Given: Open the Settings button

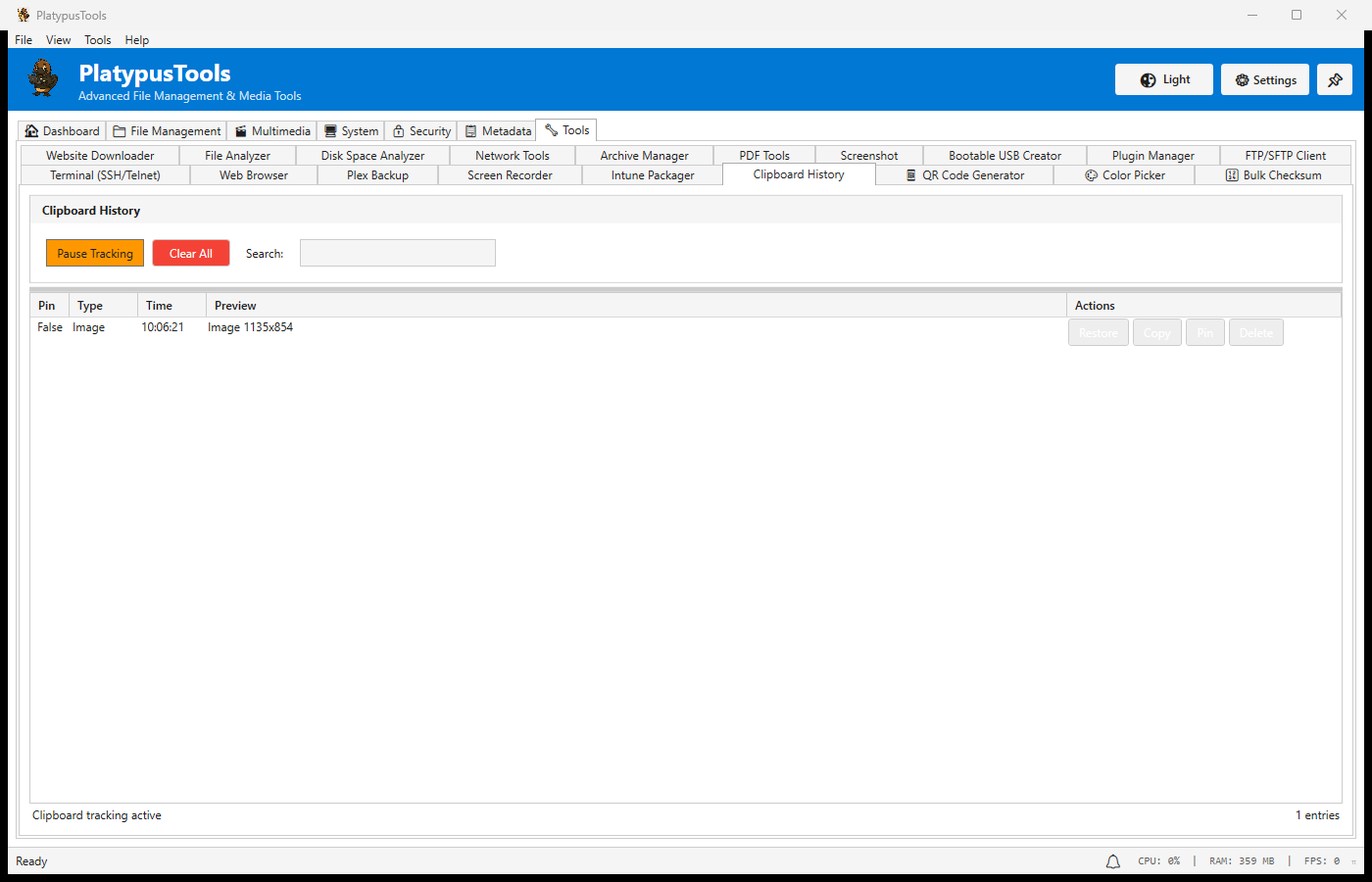Looking at the screenshot, I should pyautogui.click(x=1264, y=80).
